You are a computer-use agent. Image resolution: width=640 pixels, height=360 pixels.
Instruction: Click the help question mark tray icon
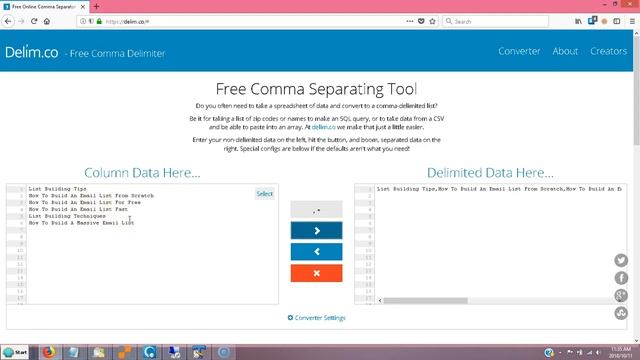549,352
